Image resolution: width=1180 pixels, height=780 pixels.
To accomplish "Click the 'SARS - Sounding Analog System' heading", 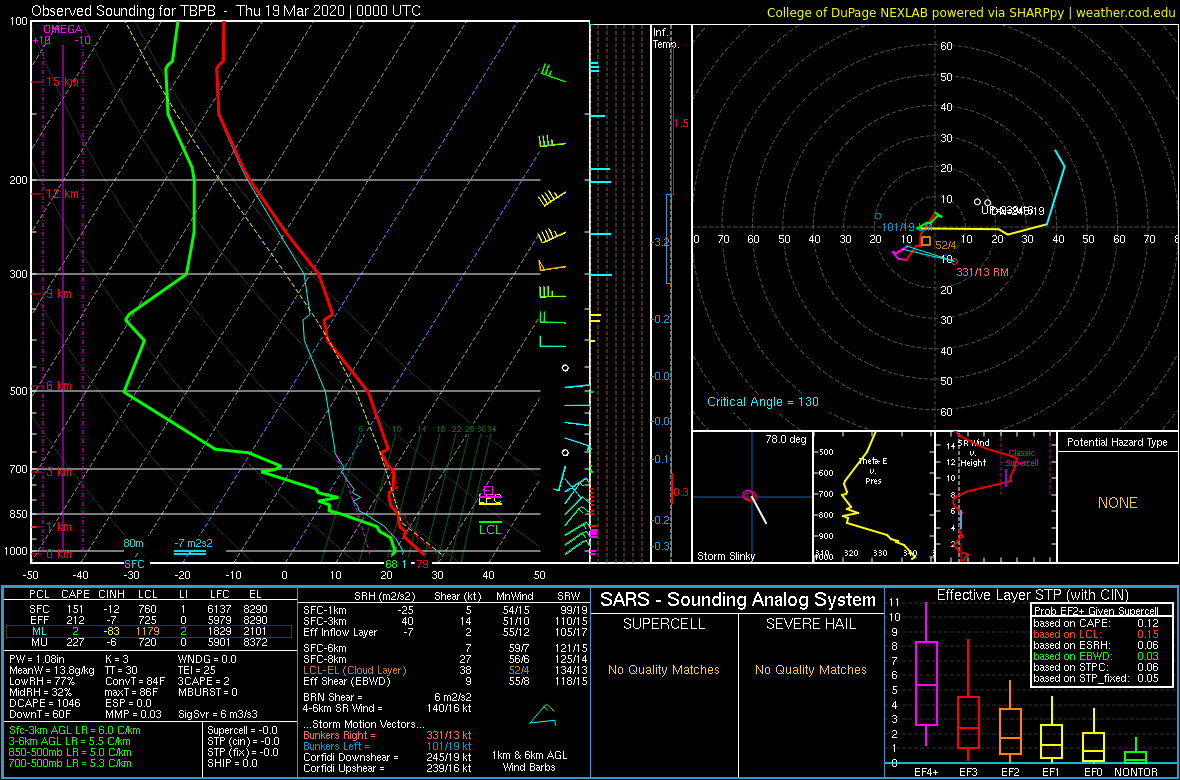I will point(738,600).
